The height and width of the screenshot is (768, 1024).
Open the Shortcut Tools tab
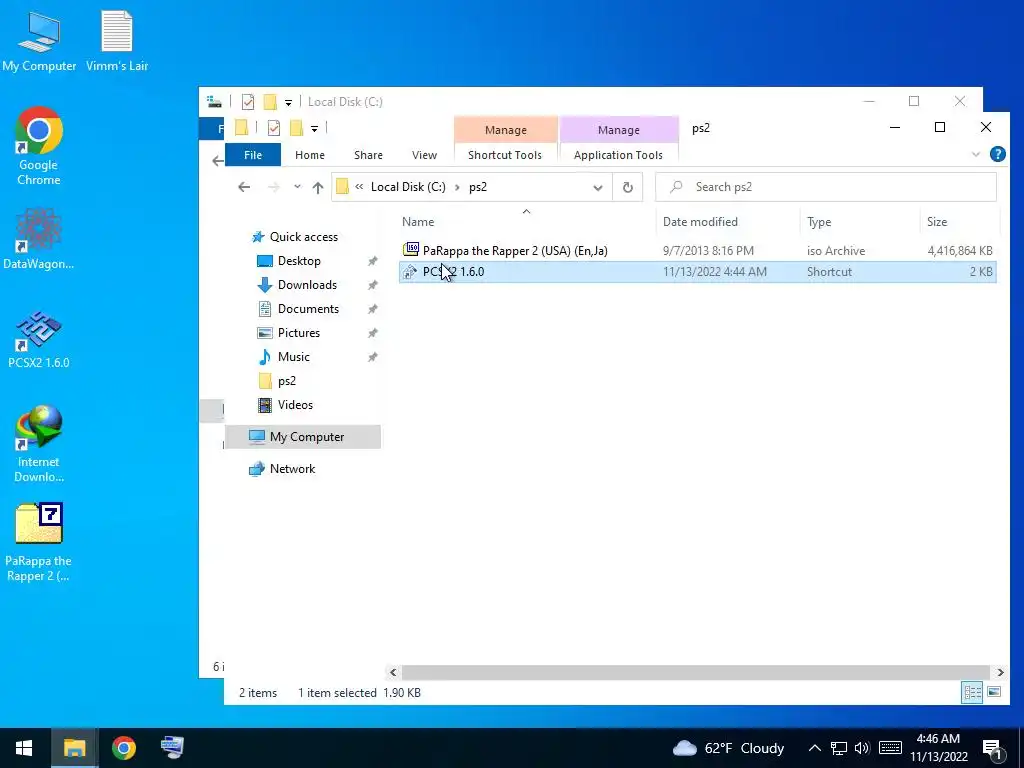point(505,155)
